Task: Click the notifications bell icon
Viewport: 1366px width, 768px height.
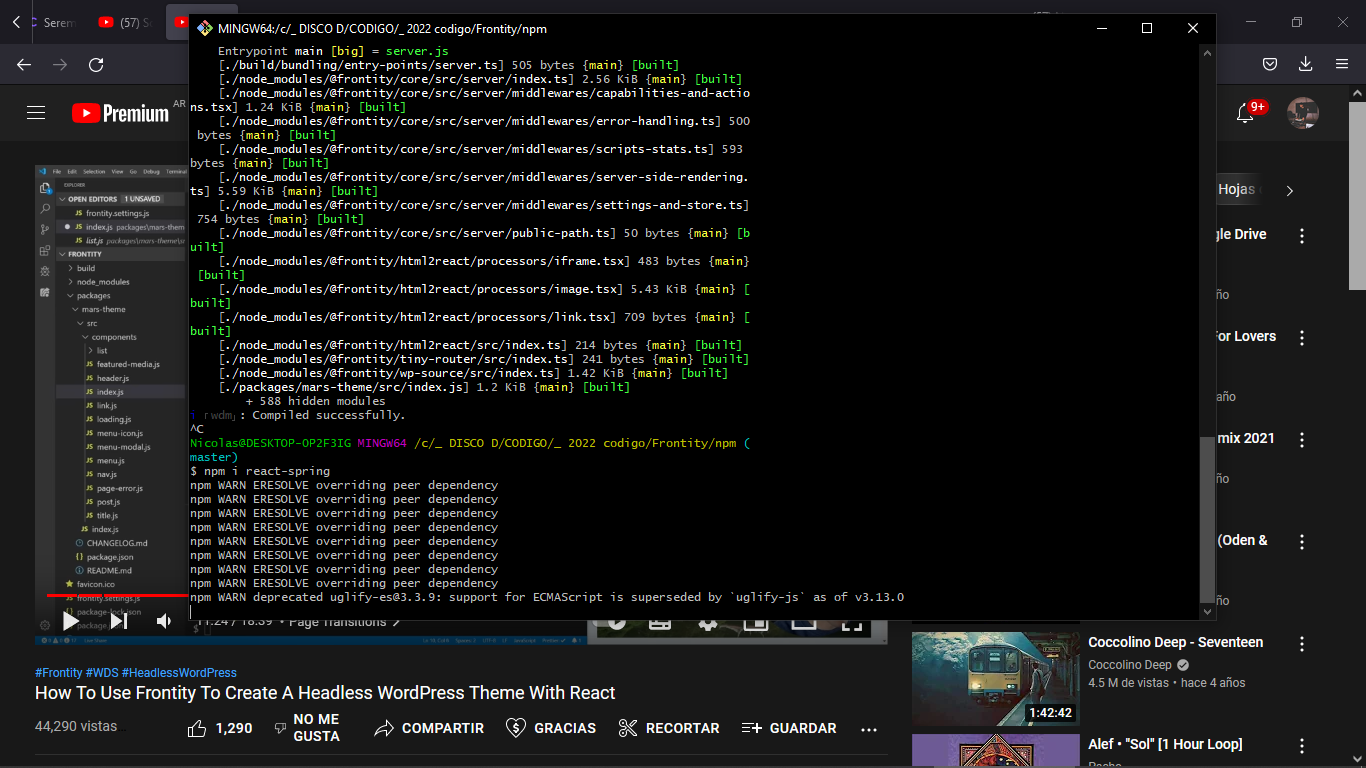Action: point(1245,113)
